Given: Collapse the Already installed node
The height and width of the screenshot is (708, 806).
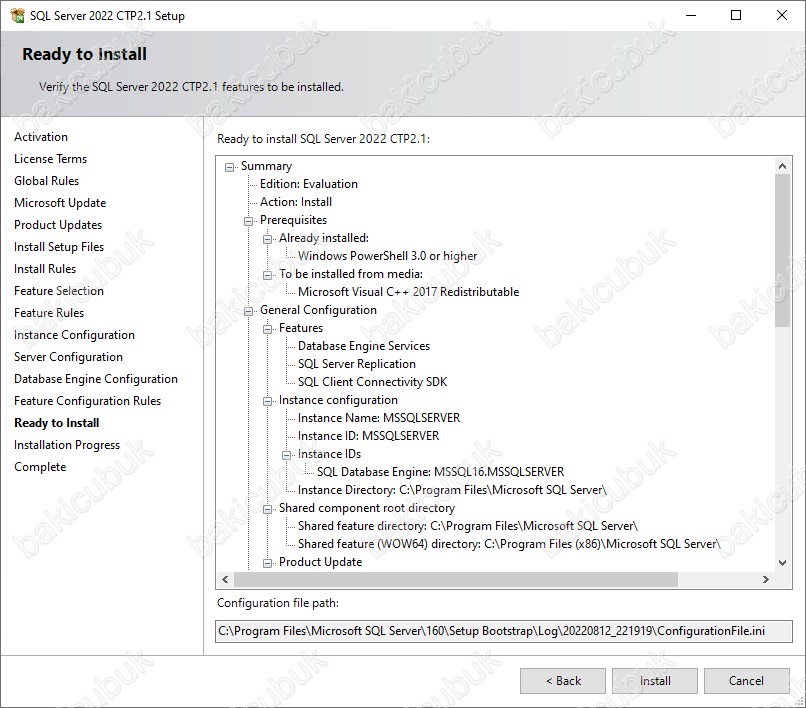Looking at the screenshot, I should 267,239.
